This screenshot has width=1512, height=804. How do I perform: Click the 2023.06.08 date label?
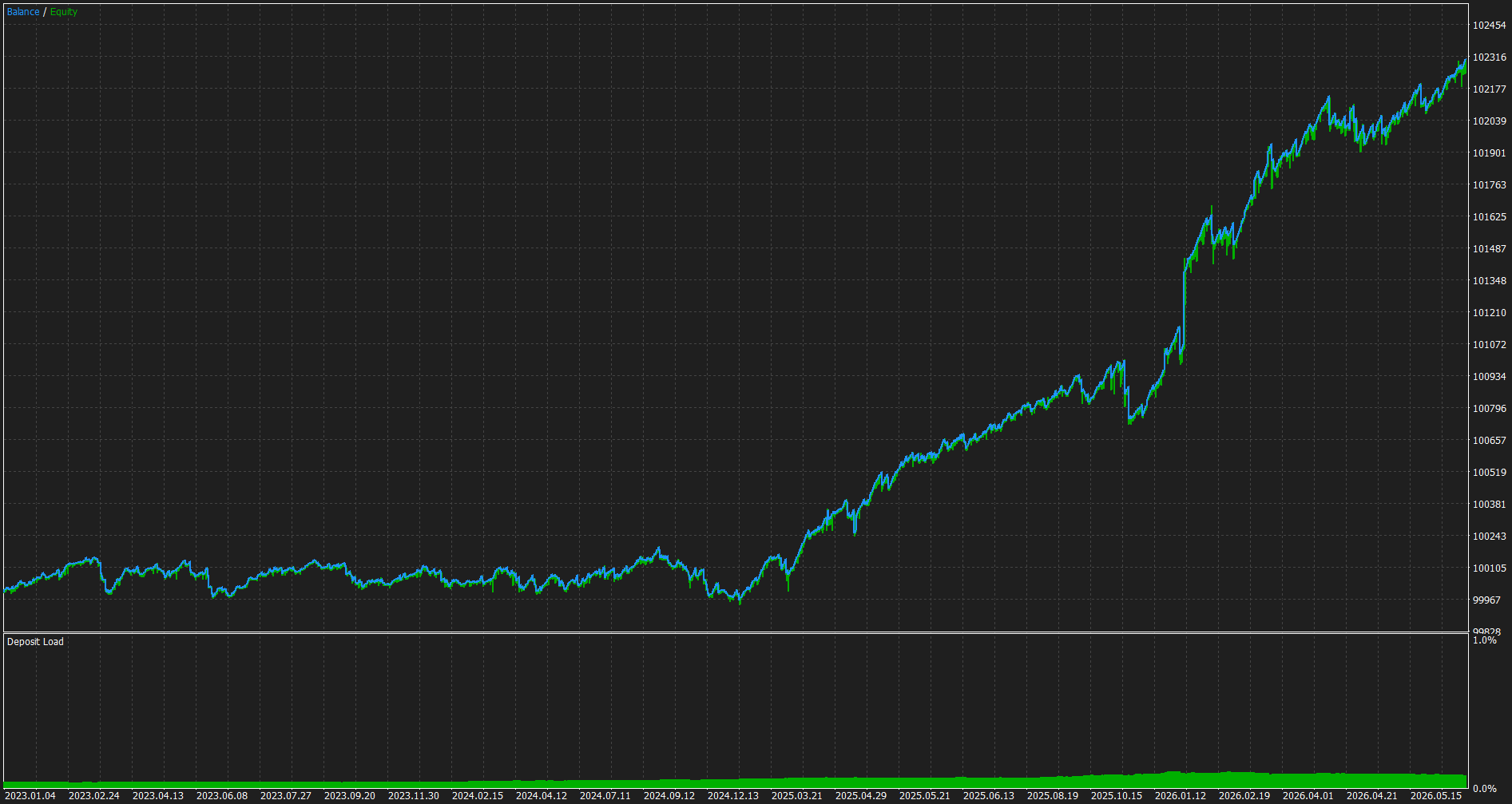(x=222, y=796)
